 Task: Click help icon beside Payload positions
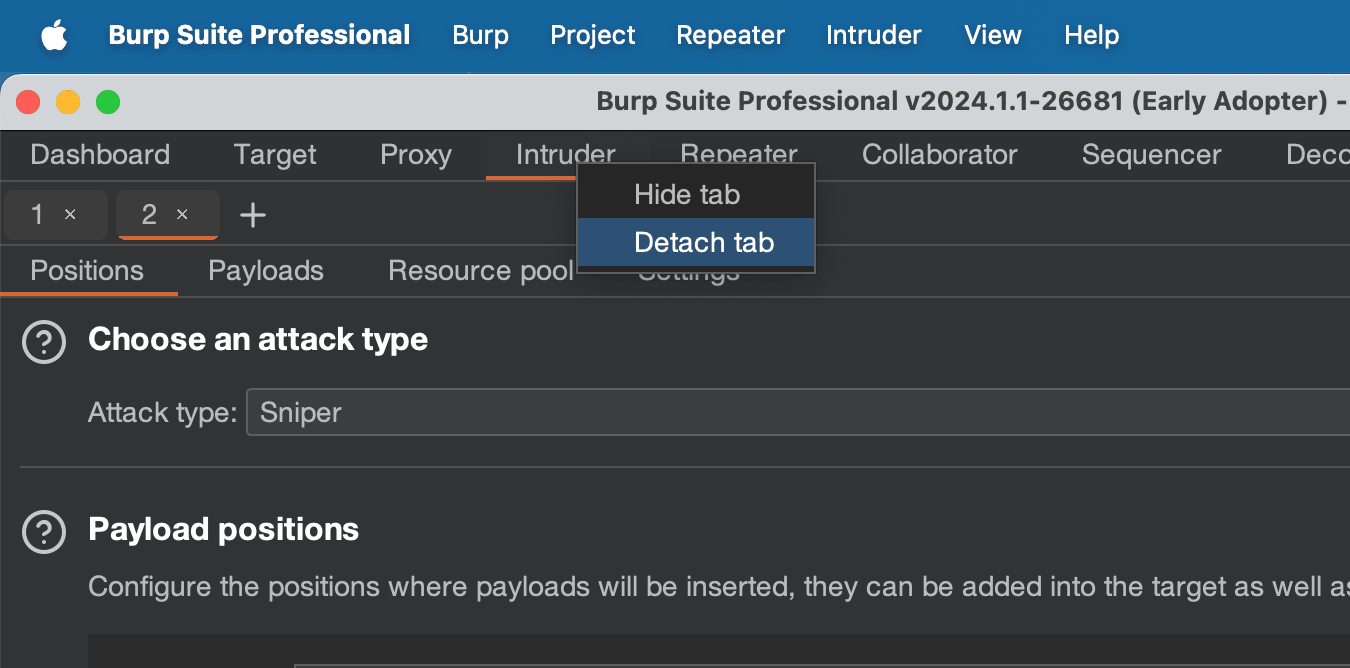pos(44,531)
